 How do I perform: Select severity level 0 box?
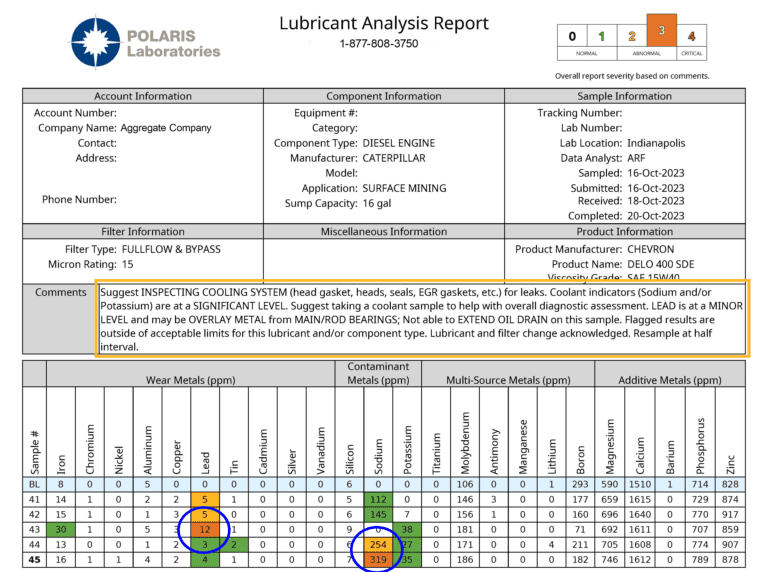[572, 36]
